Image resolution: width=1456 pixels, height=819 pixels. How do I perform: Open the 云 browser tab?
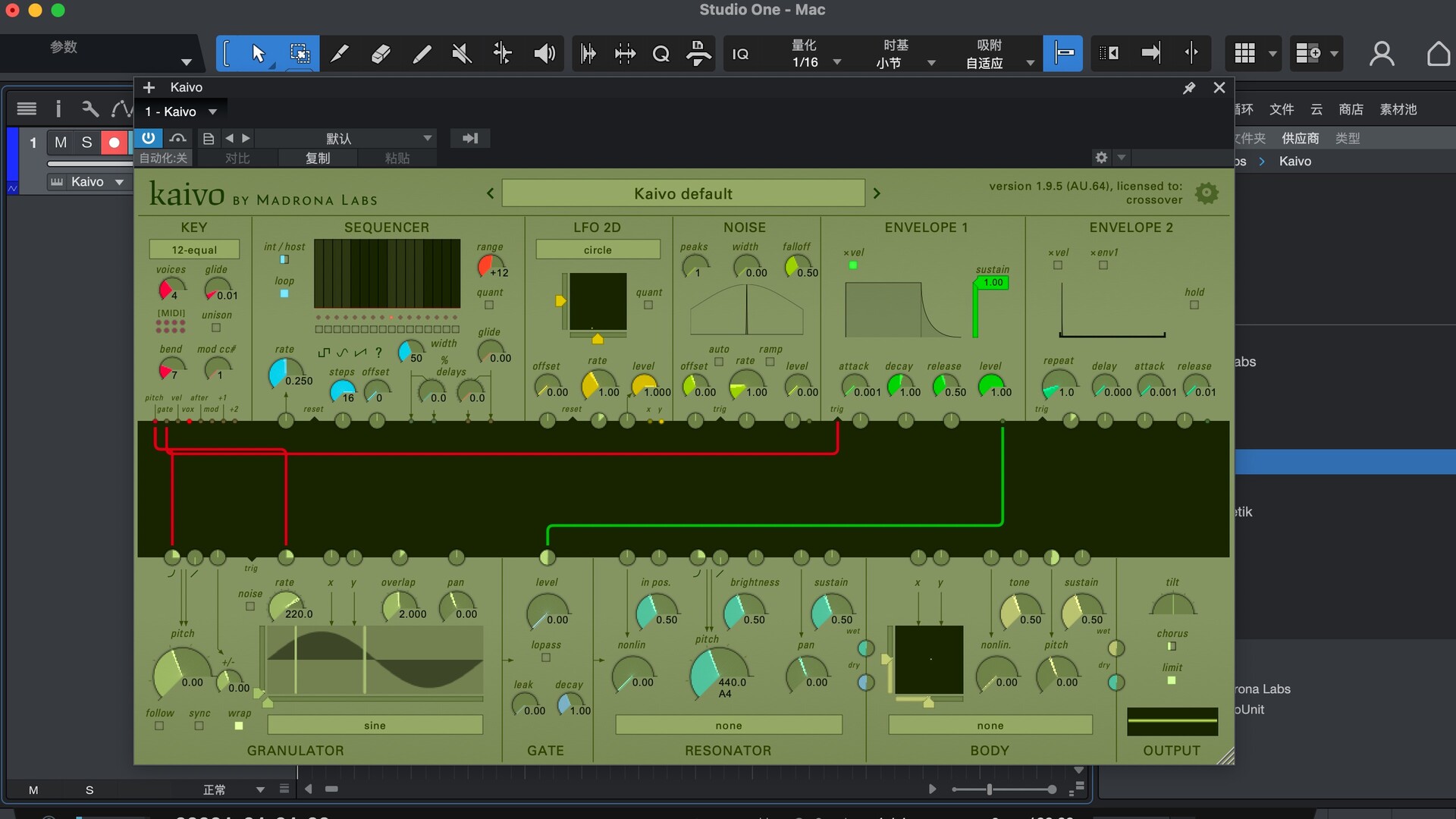pos(1316,109)
